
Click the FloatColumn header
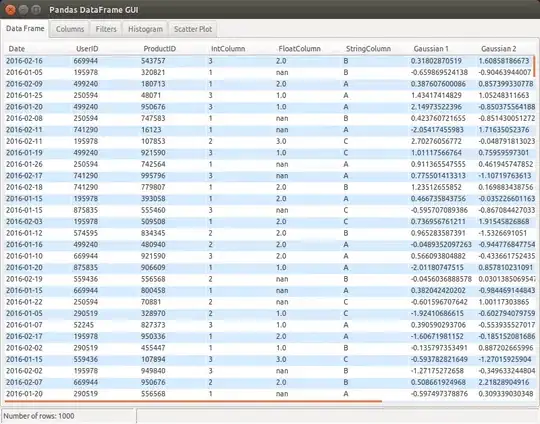point(299,49)
